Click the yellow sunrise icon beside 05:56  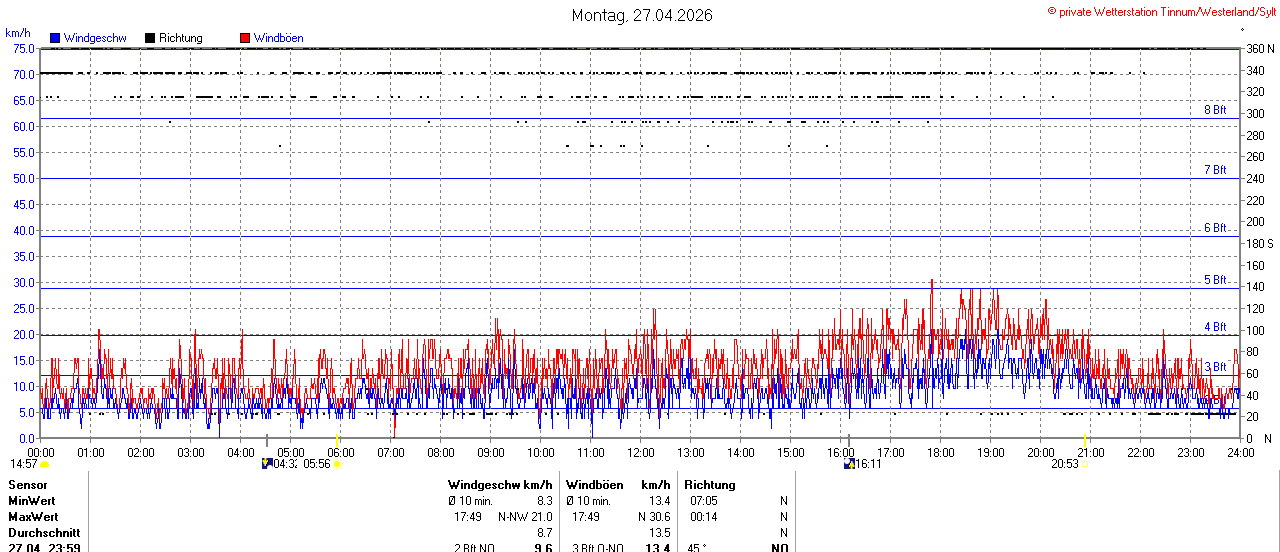[336, 465]
